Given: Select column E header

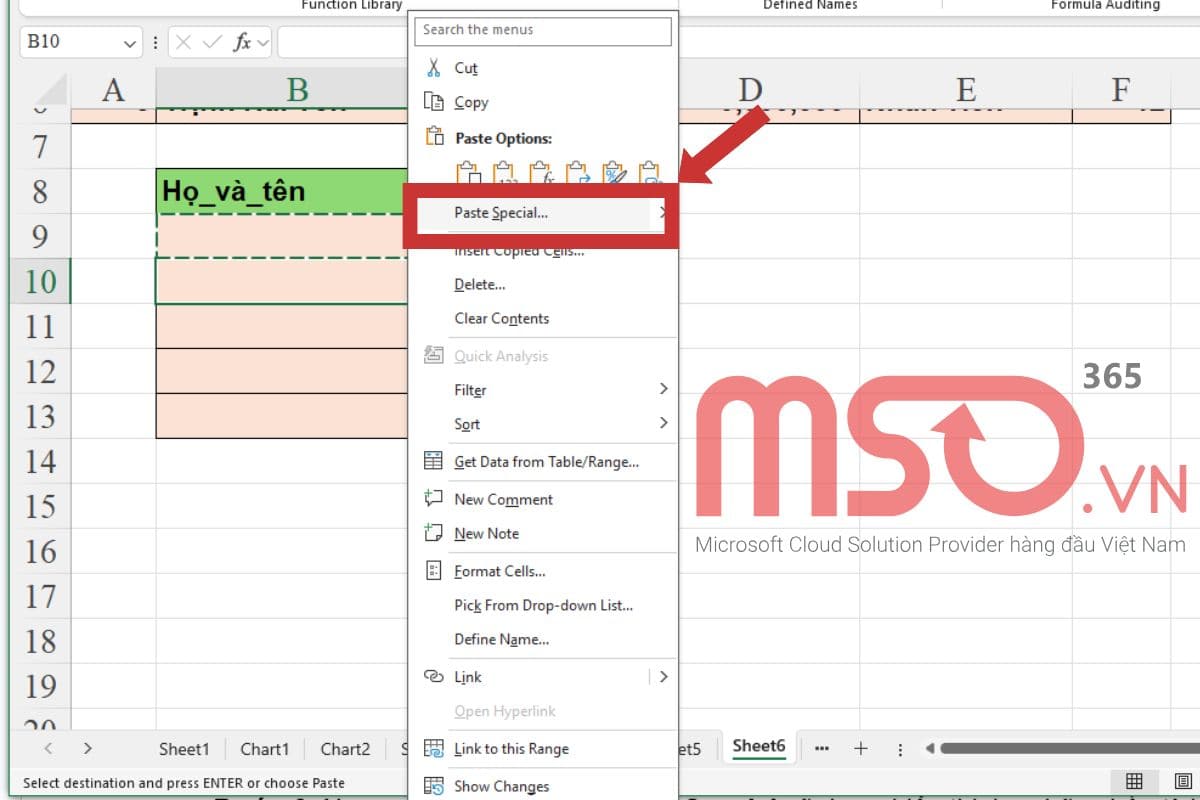Looking at the screenshot, I should (x=966, y=90).
